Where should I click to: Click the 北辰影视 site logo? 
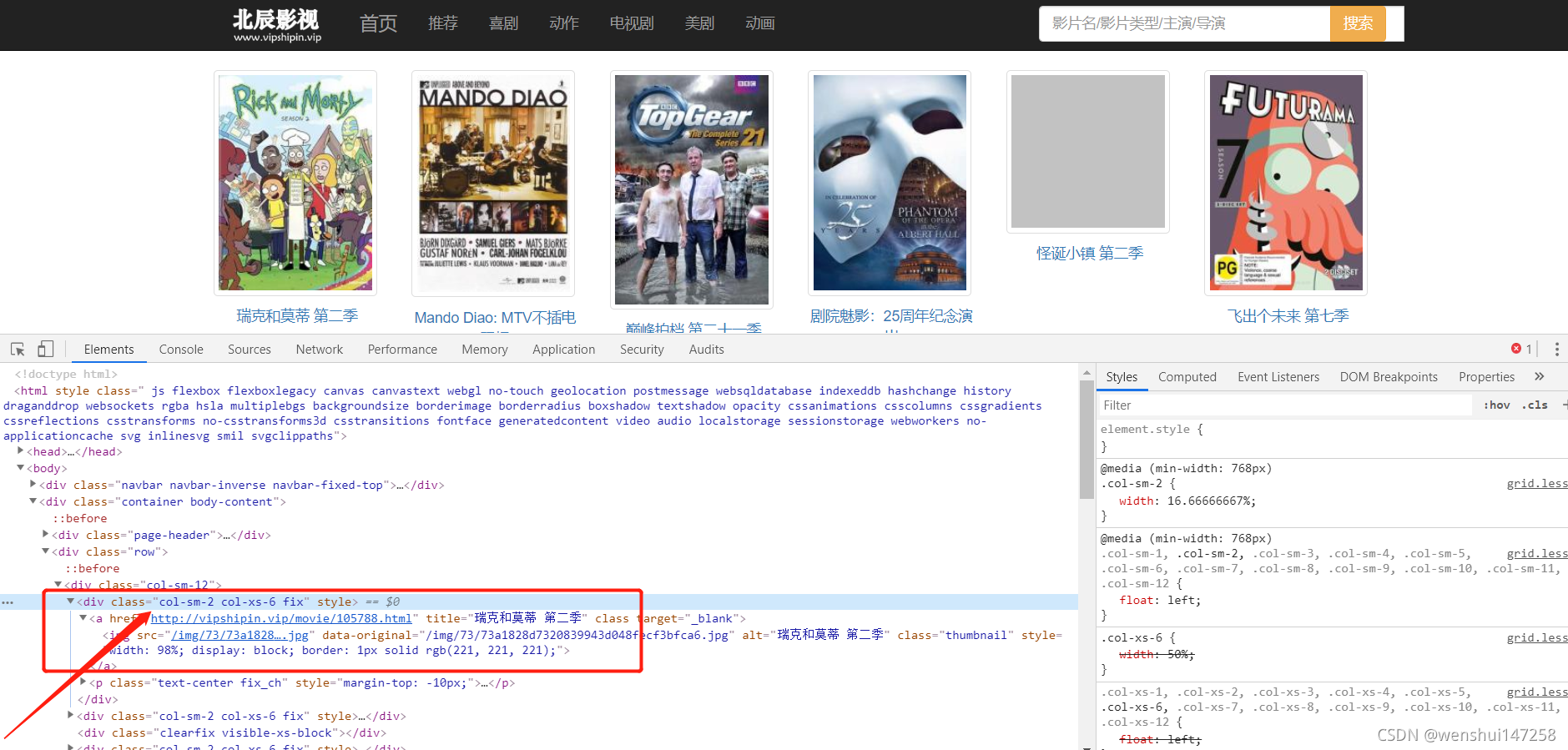(x=277, y=25)
